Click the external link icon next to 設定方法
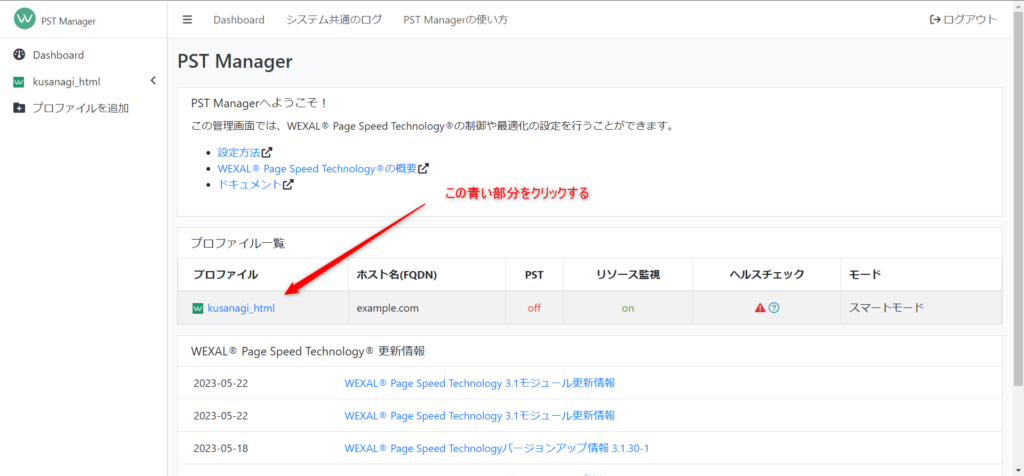This screenshot has height=476, width=1024. tap(266, 152)
